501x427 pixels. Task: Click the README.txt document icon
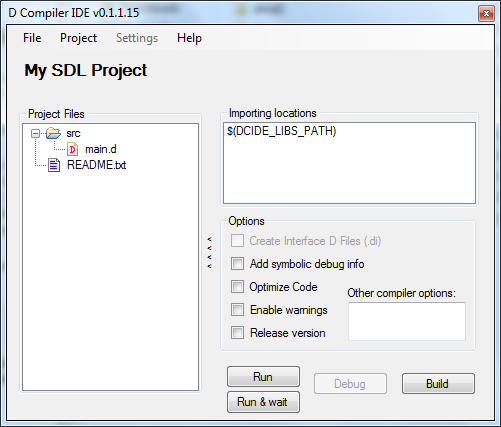point(54,165)
